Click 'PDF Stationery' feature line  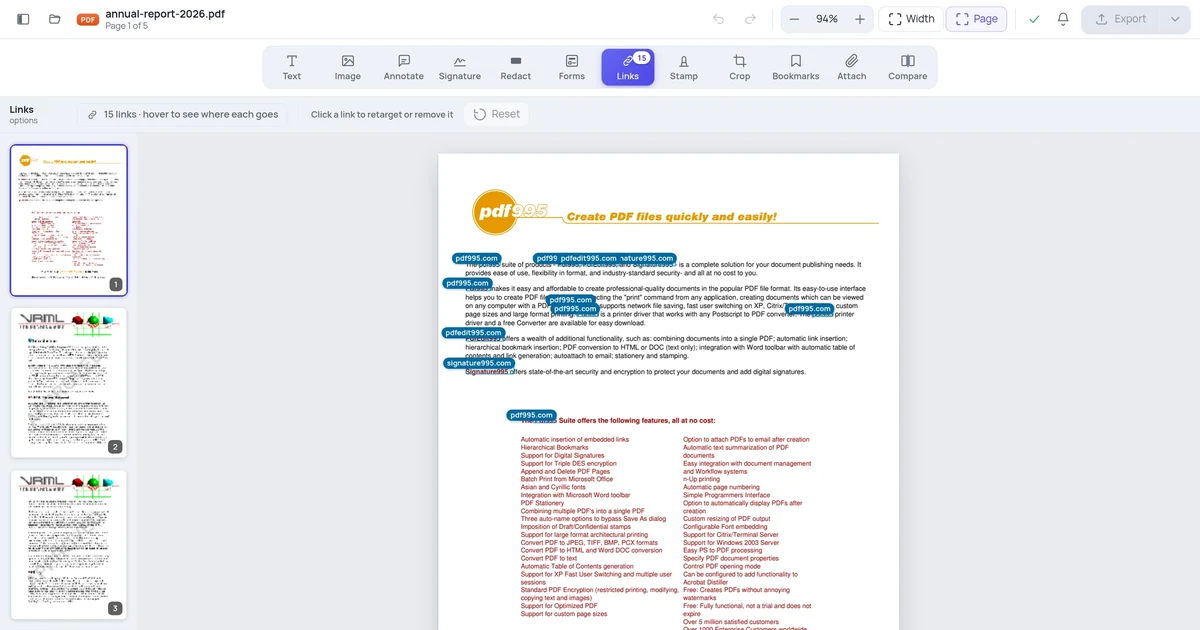tap(542, 503)
